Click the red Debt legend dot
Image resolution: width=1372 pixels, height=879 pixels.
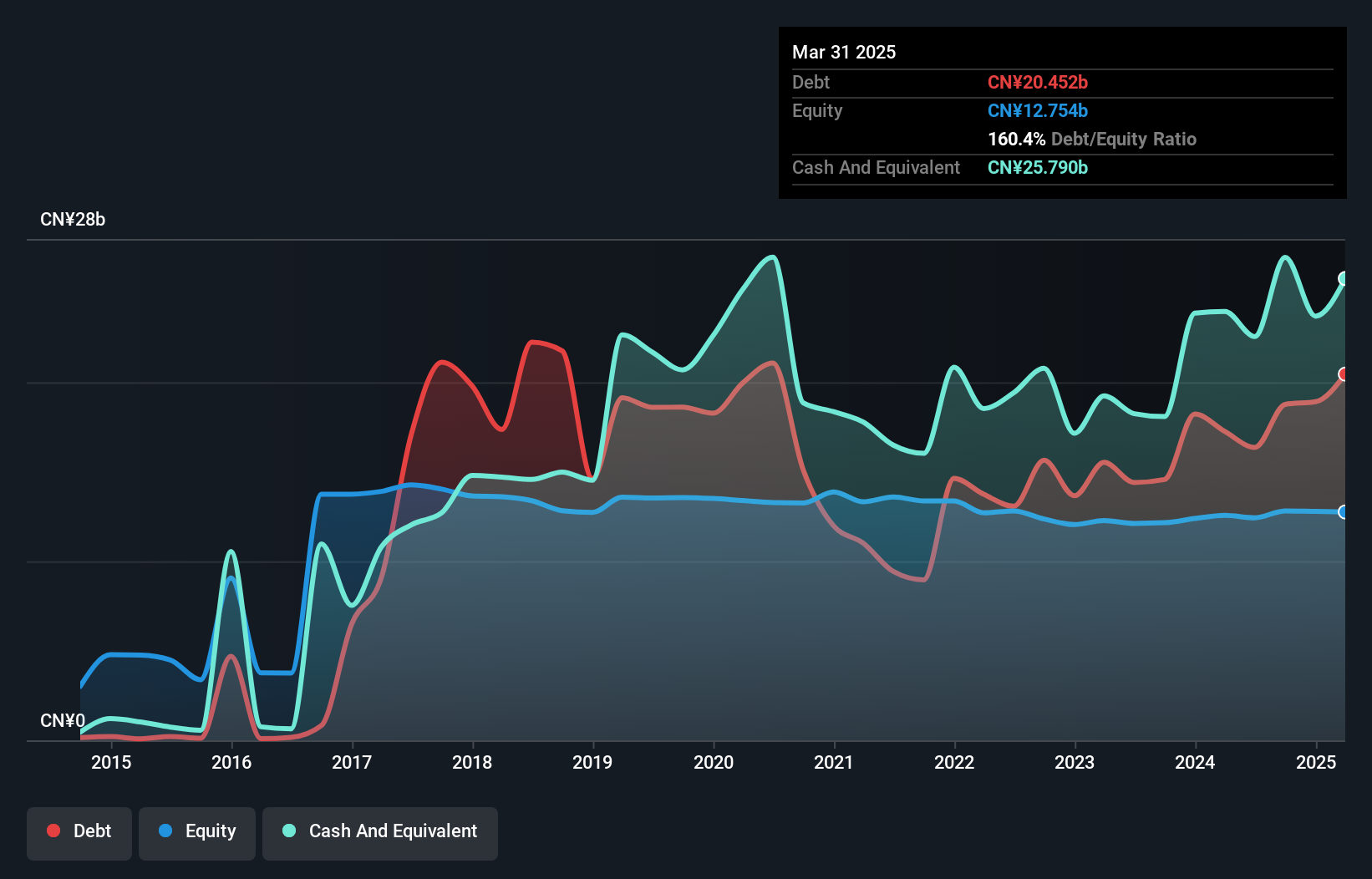[53, 831]
